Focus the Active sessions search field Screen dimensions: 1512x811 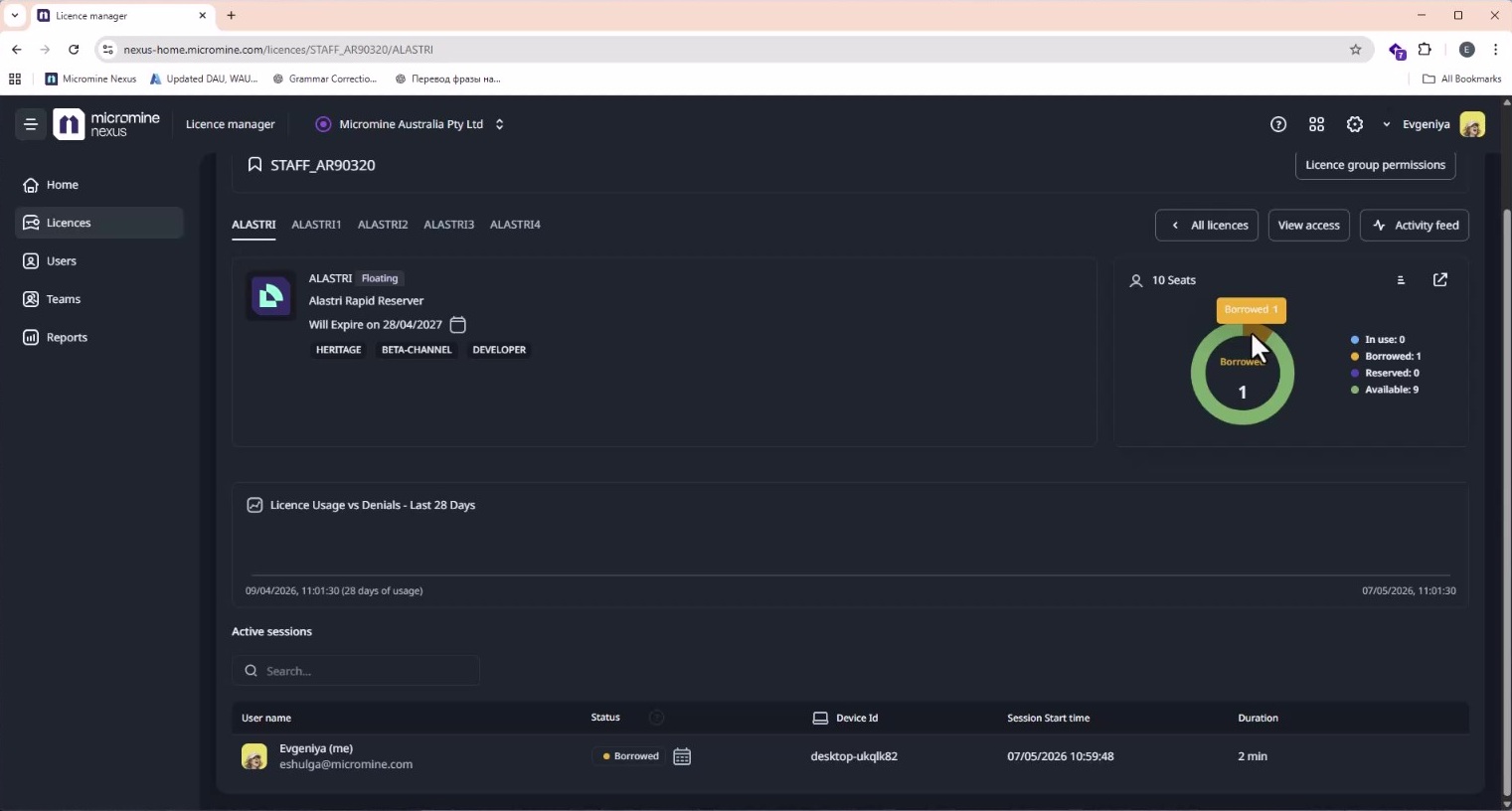tap(356, 671)
